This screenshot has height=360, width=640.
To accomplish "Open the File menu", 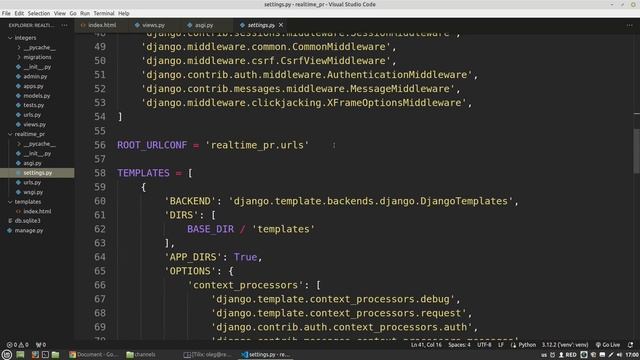I will (6, 13).
